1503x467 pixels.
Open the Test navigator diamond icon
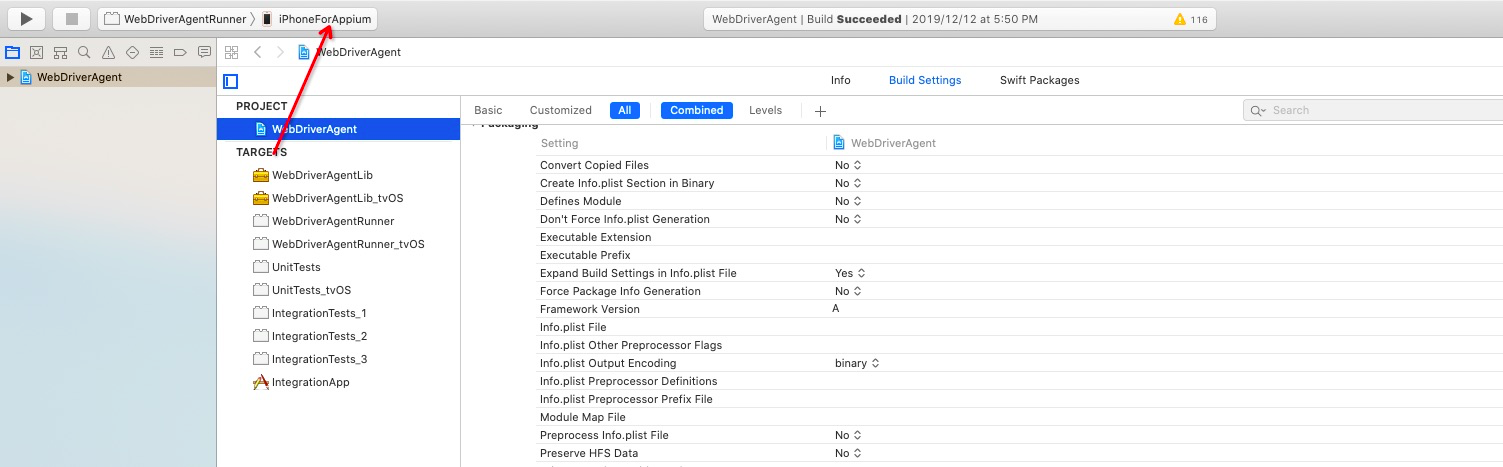132,52
